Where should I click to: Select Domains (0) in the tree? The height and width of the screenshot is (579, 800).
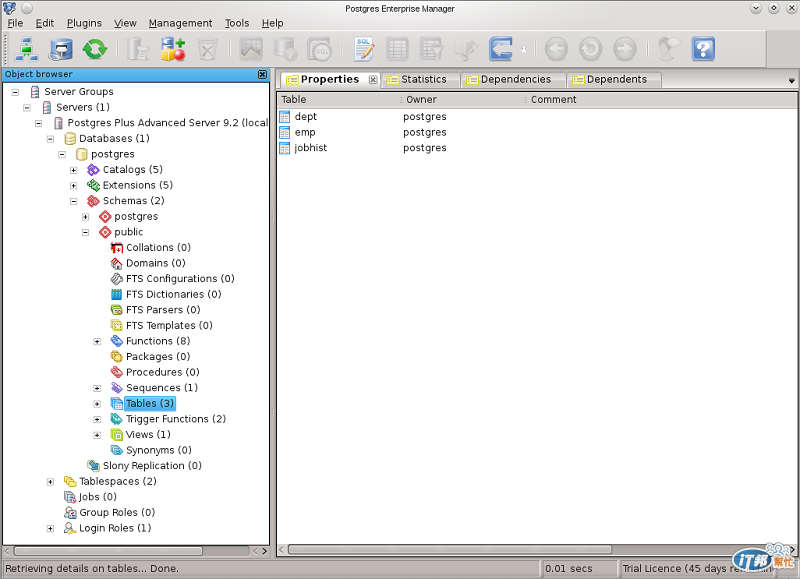(x=156, y=263)
